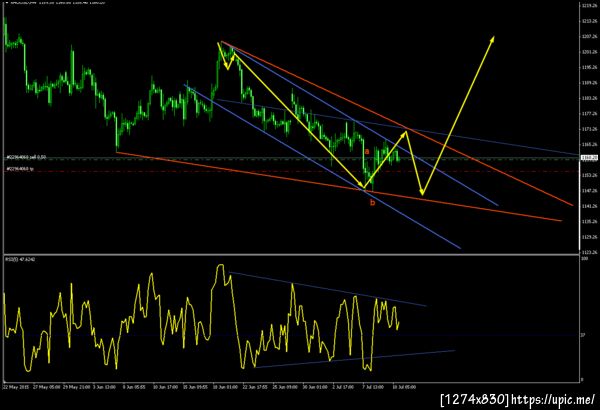Click the red letter b label on chart
The image size is (600, 410).
[x=372, y=203]
